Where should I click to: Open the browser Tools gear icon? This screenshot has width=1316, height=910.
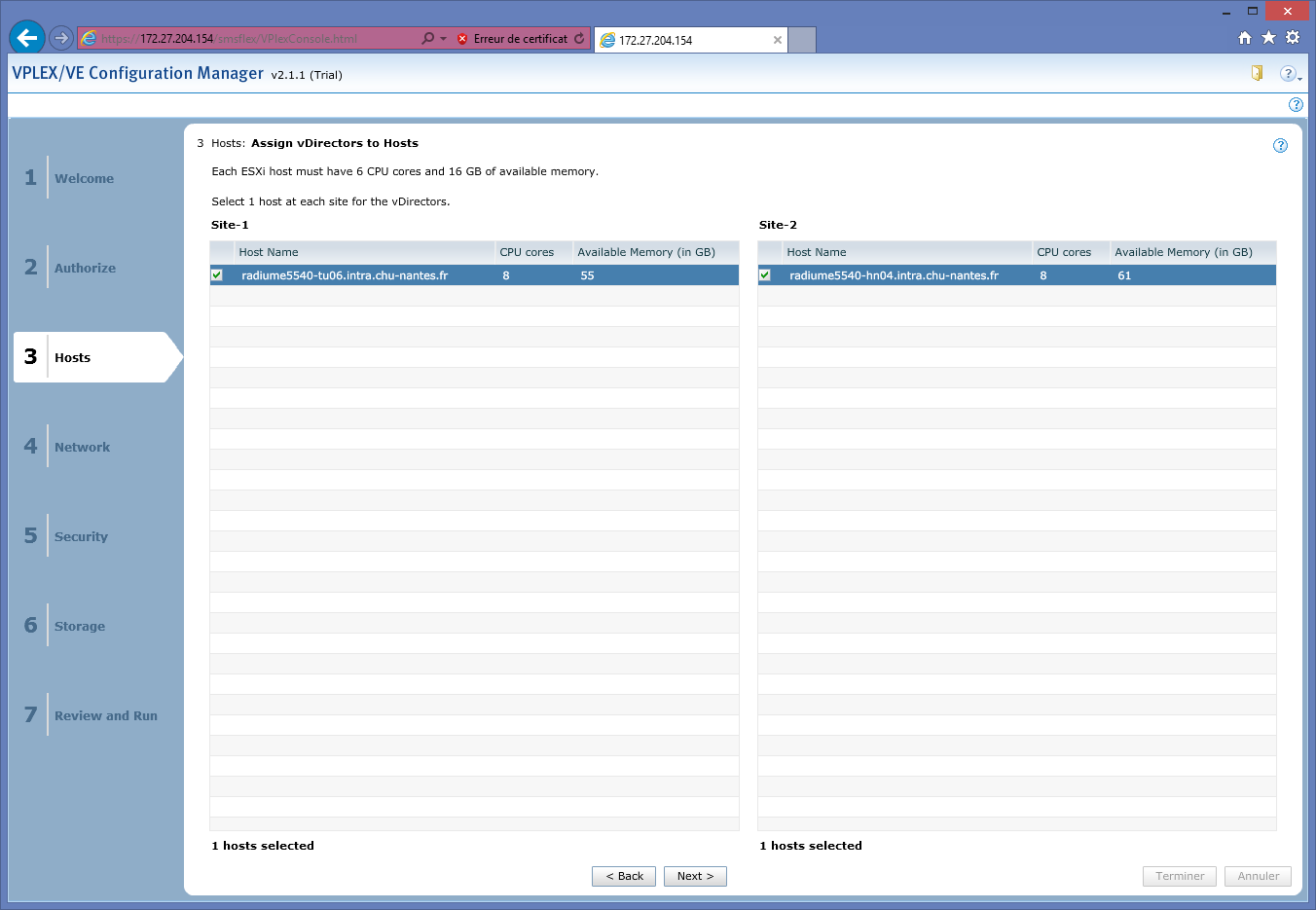click(x=1293, y=38)
